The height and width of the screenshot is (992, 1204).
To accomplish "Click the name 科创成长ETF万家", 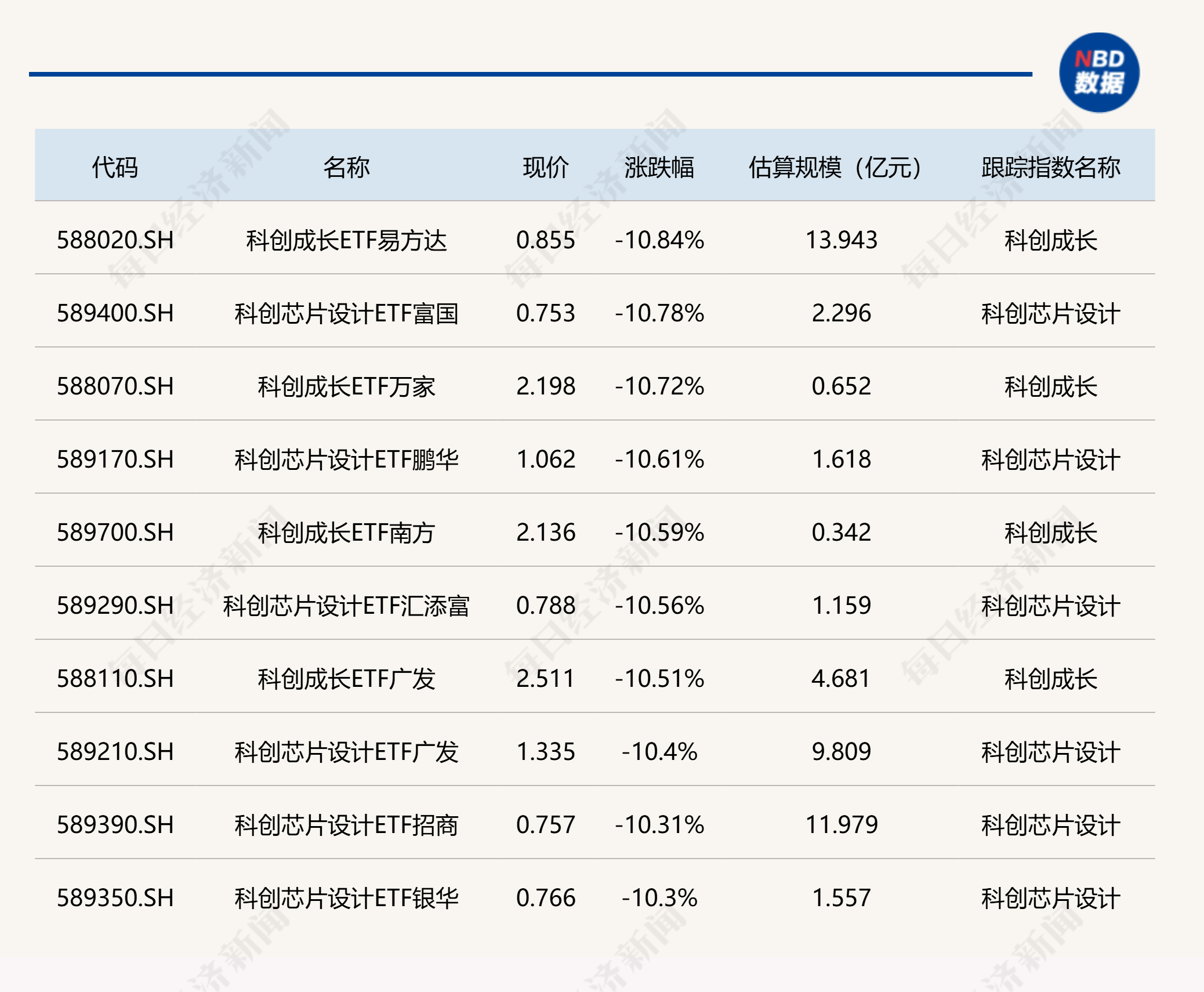I will click(346, 386).
